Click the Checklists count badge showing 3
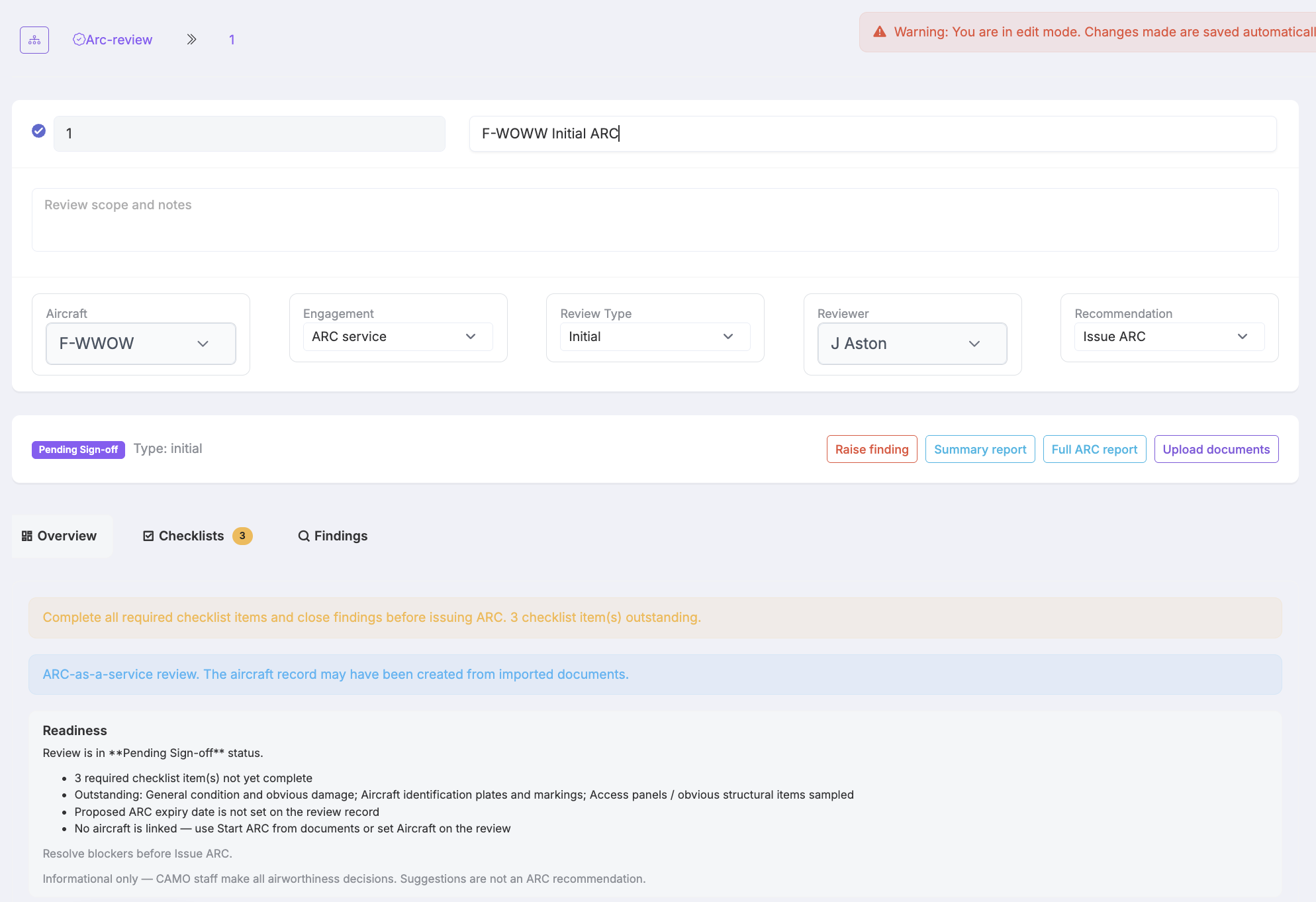 (242, 536)
